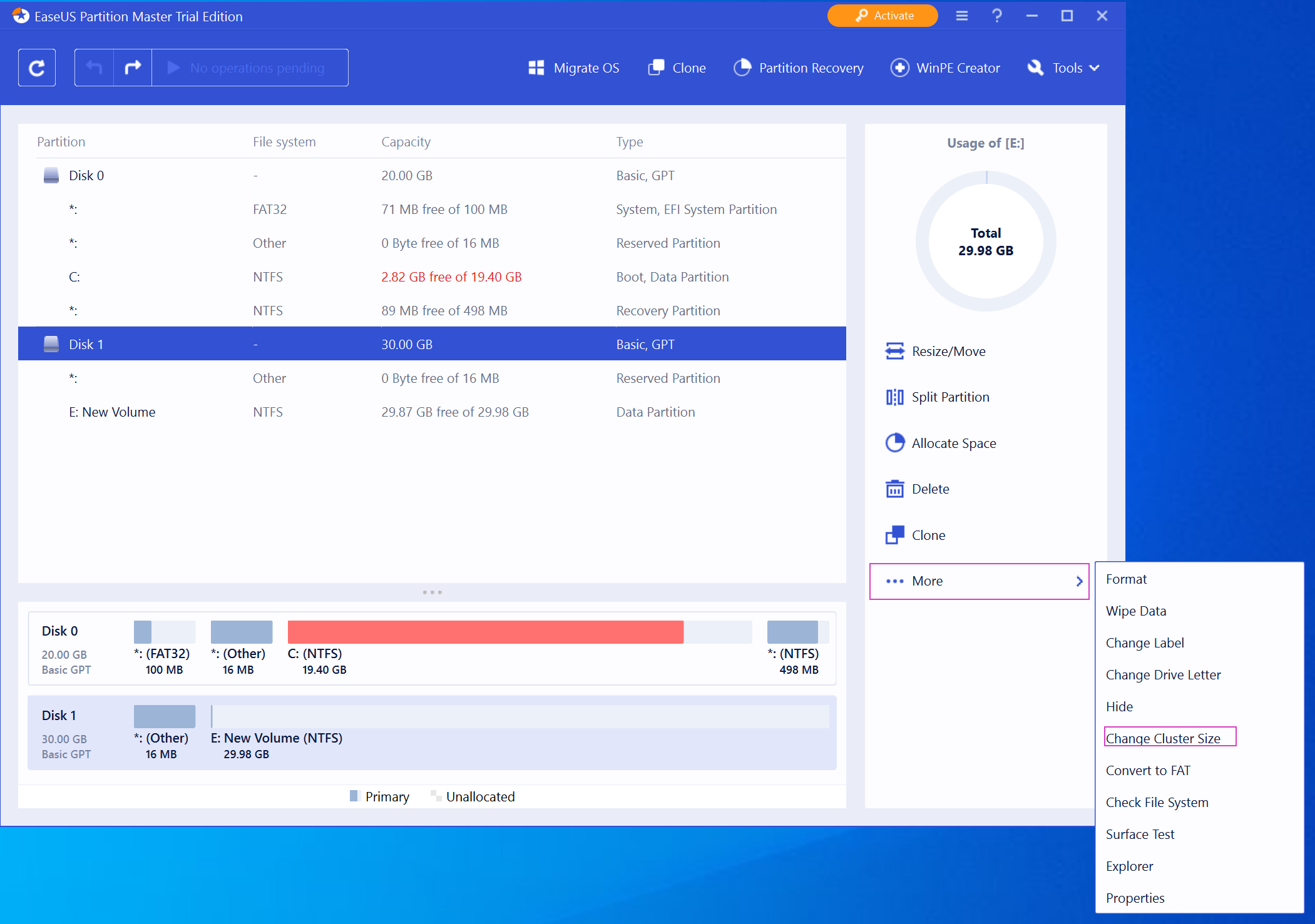Select the Recovery Partition row

coord(432,310)
